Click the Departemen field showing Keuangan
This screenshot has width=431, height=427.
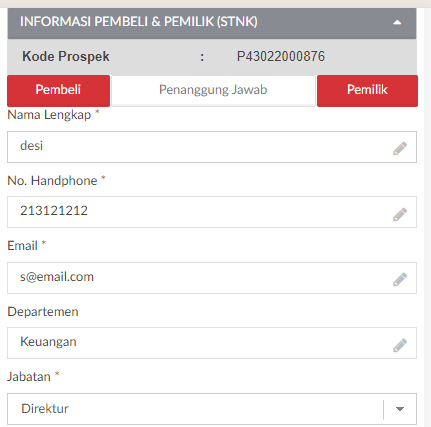212,343
